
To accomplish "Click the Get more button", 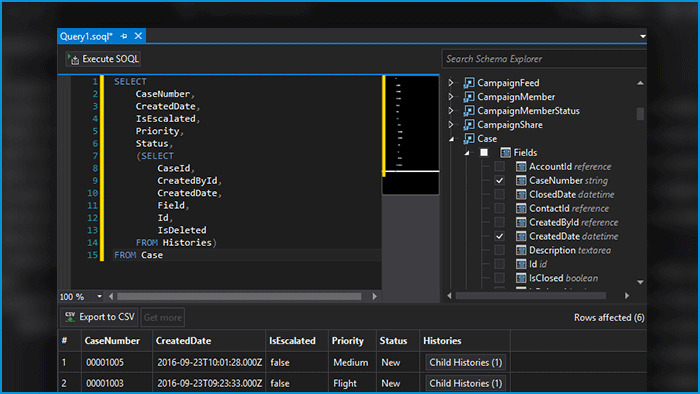I will coord(162,317).
